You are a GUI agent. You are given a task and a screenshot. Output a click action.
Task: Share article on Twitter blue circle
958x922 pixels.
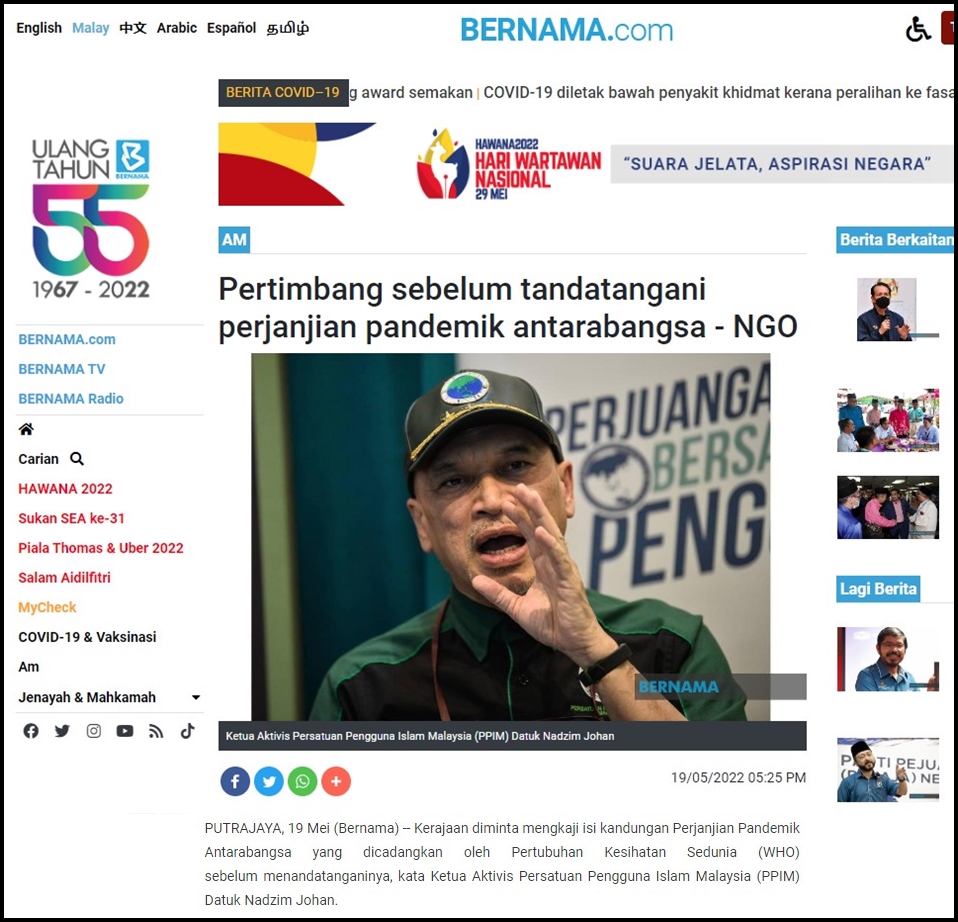point(269,781)
